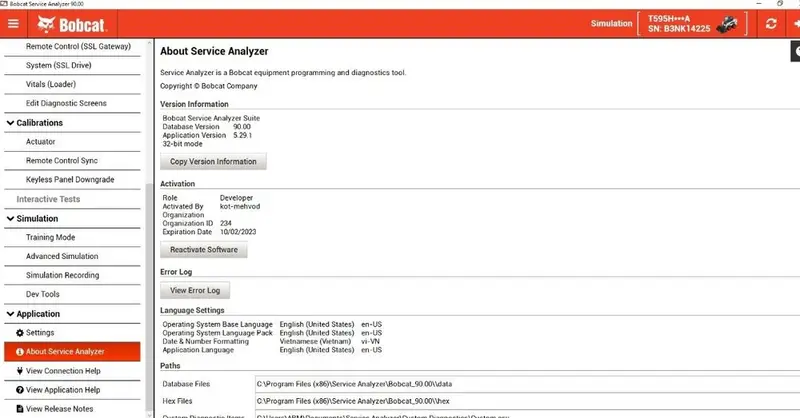Click the Vietnamese (Vietnam) formatting value
Viewport: 800px width, 418px height.
[315, 341]
